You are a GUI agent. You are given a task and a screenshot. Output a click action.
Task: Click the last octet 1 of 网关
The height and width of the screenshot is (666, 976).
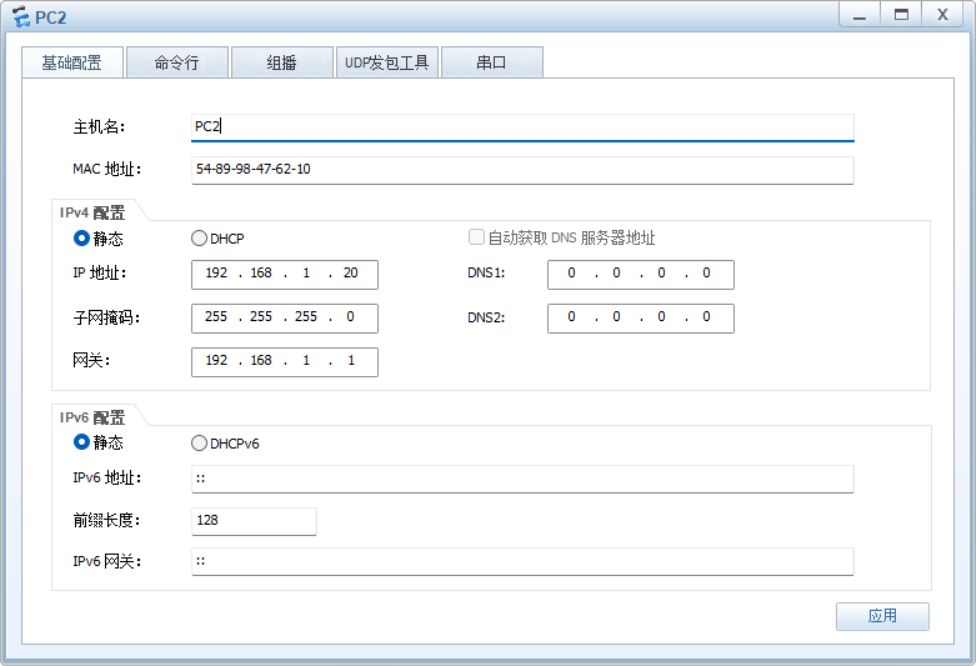point(351,360)
